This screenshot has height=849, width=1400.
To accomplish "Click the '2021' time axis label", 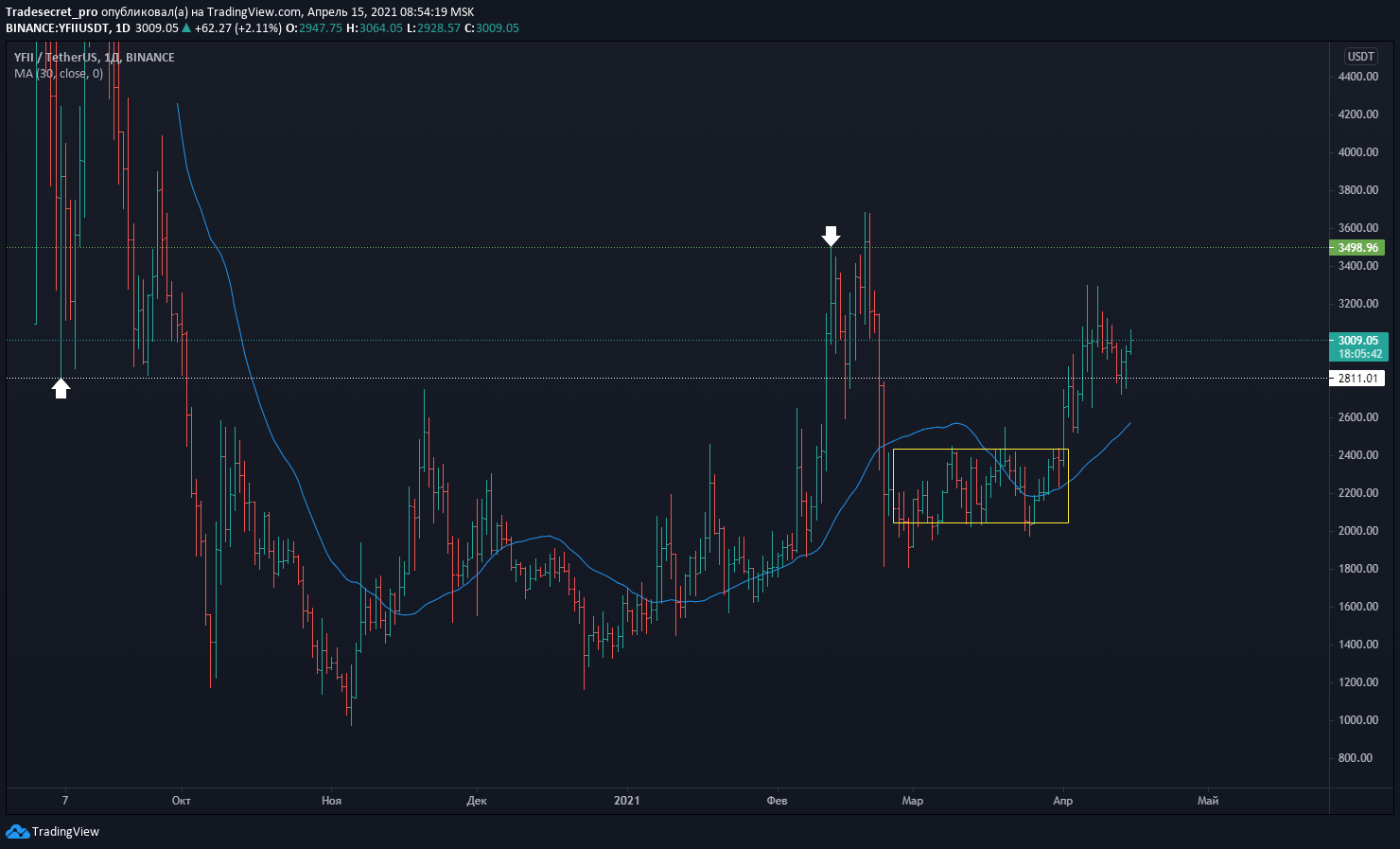I will (626, 801).
